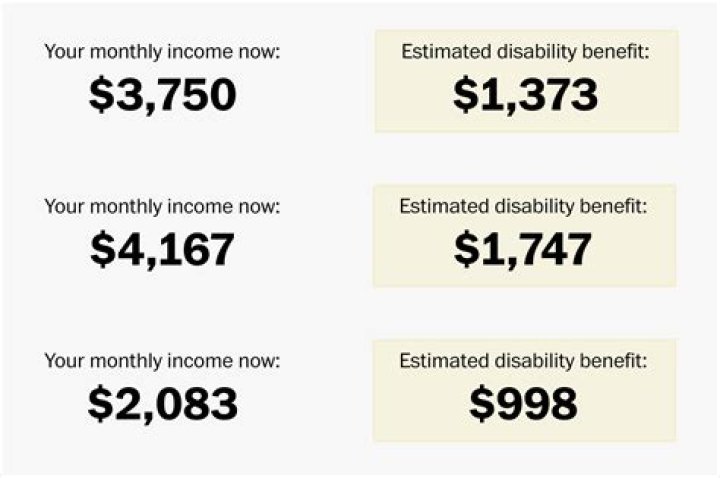Viewport: 720px width, 478px height.
Task: Click the dollar sign in $3,750
Action: tap(101, 95)
